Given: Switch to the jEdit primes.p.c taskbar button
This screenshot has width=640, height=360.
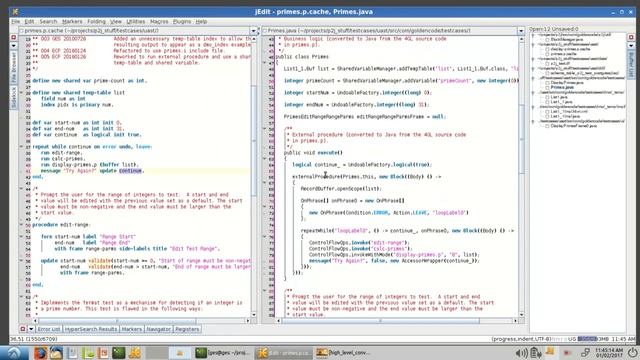Looking at the screenshot, I should 284,353.
